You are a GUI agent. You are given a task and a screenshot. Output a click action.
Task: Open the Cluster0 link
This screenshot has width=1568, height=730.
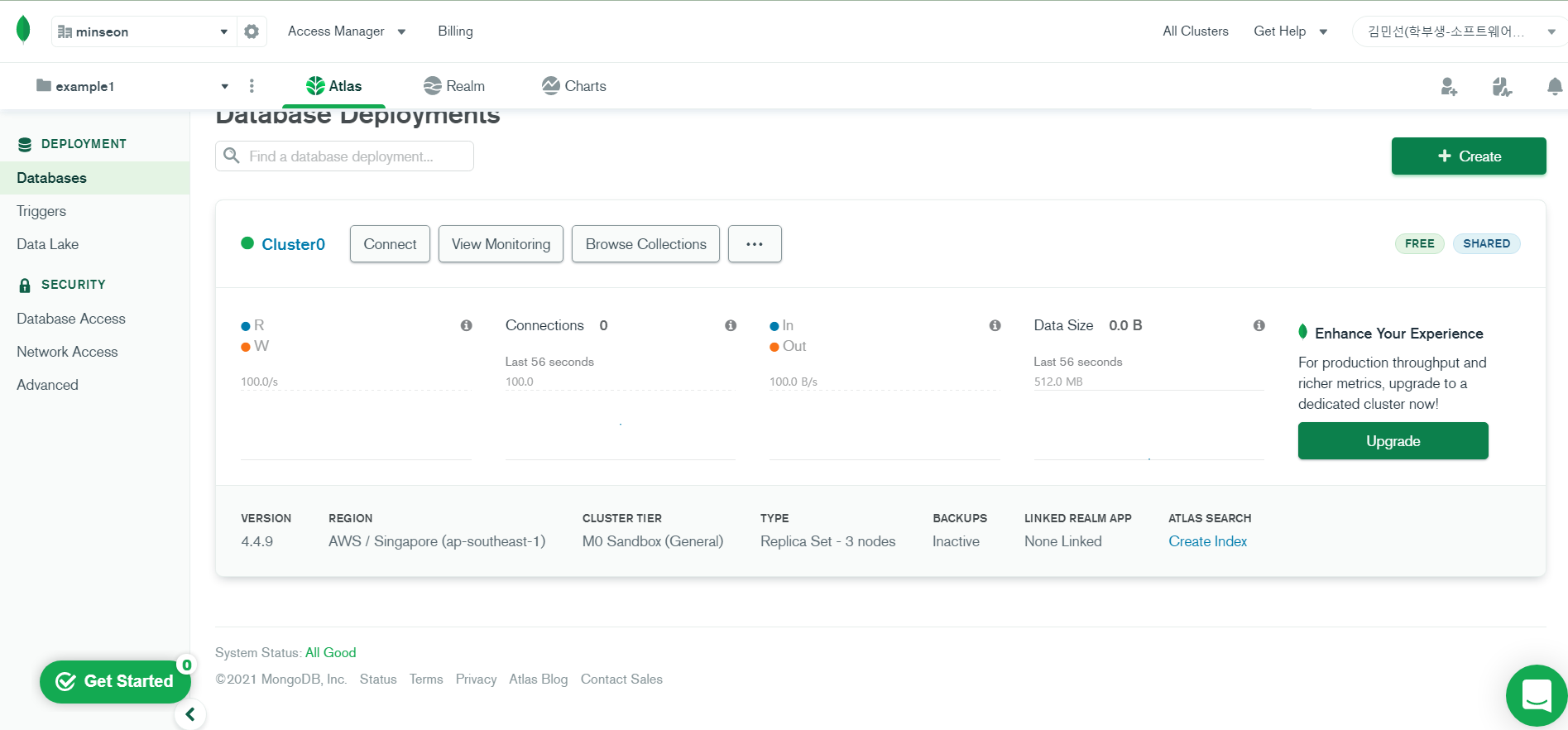(293, 244)
